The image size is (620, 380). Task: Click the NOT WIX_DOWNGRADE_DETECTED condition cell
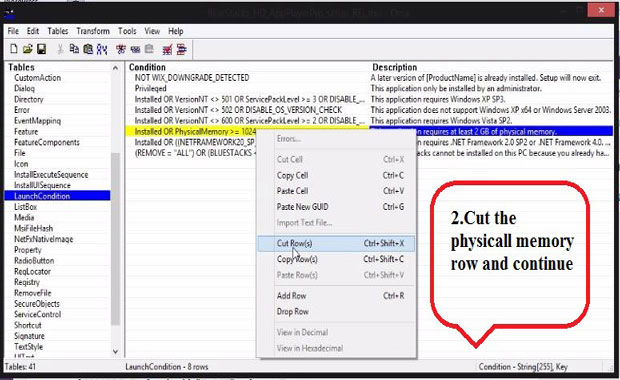tap(192, 78)
